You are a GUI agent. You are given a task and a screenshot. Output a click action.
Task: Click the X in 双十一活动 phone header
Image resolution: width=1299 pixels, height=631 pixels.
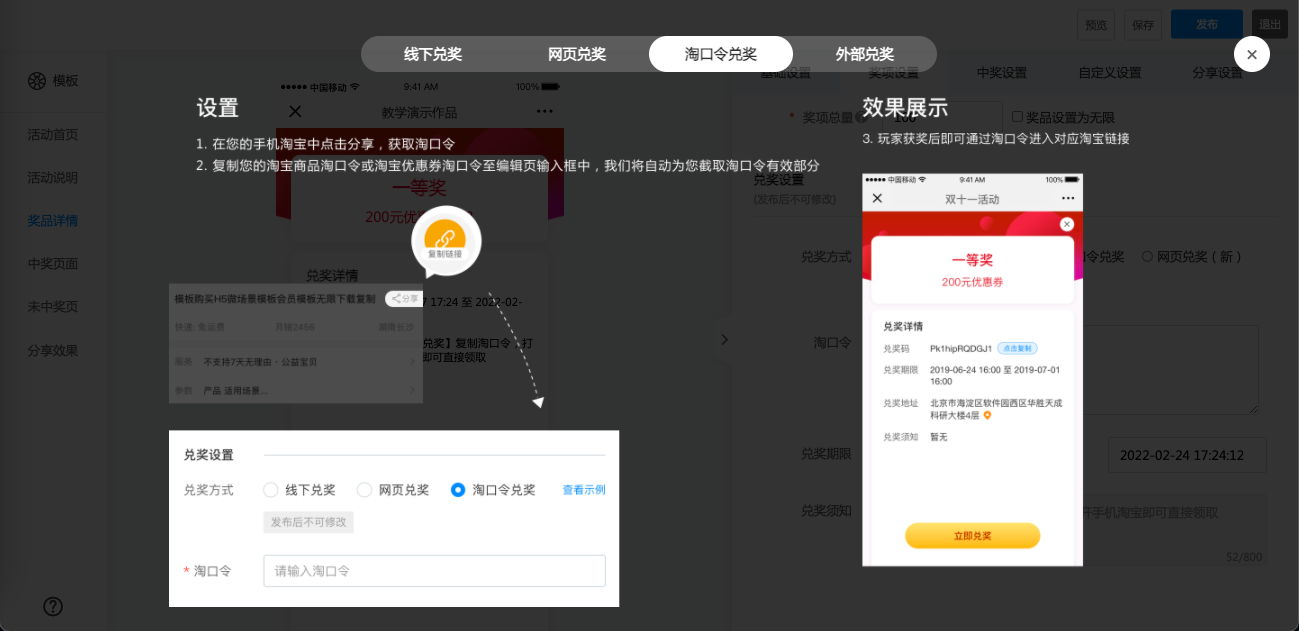(877, 198)
